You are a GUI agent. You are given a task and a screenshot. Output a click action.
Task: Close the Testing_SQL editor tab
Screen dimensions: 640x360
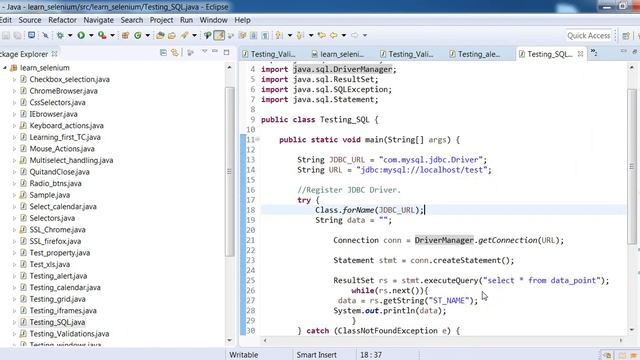click(x=580, y=54)
